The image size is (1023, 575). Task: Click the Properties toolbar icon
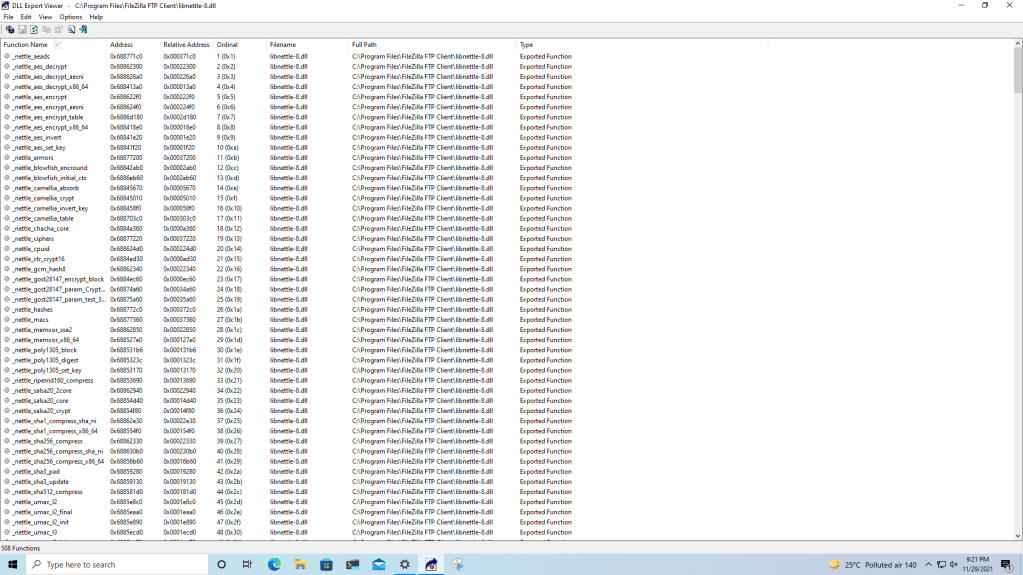pyautogui.click(x=59, y=30)
